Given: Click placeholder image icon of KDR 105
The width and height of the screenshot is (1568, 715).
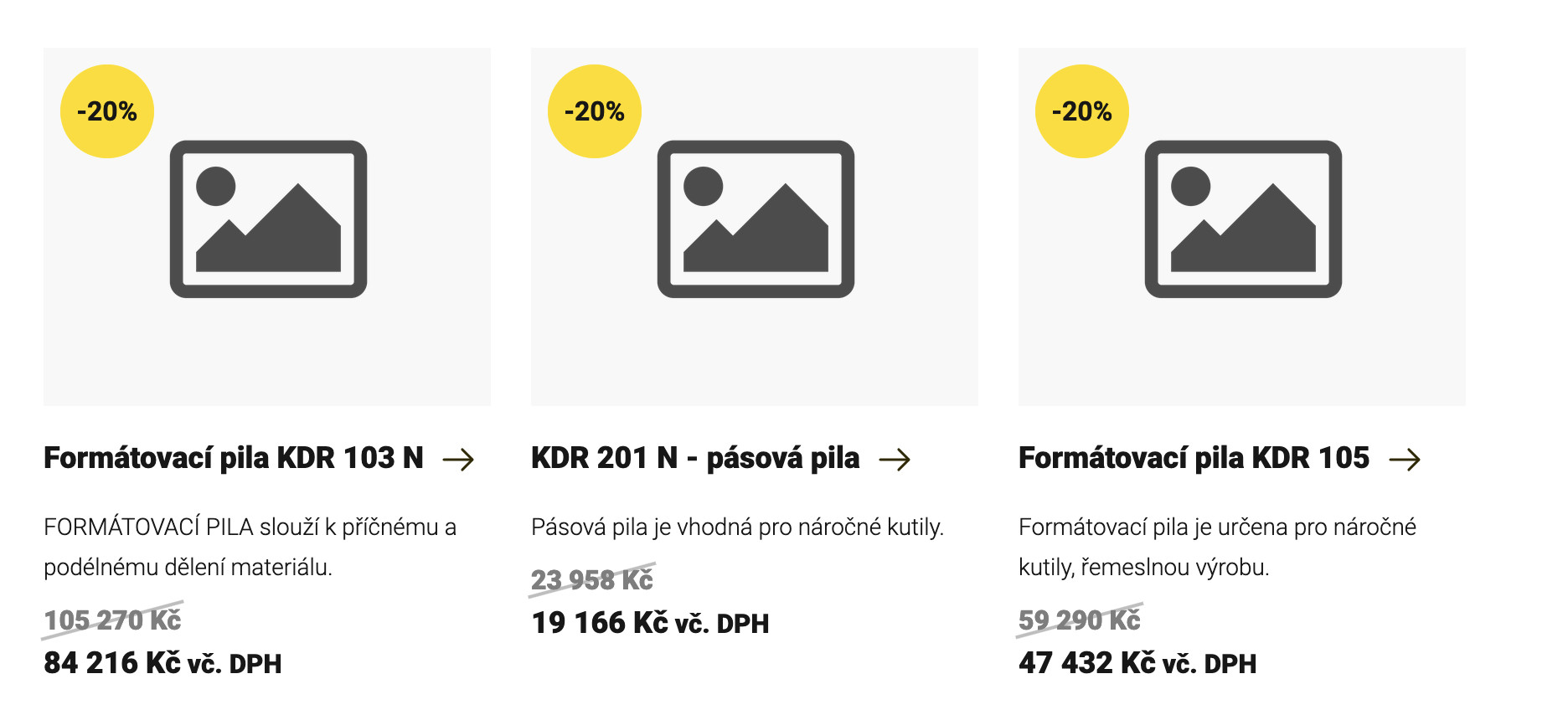Looking at the screenshot, I should (1243, 219).
